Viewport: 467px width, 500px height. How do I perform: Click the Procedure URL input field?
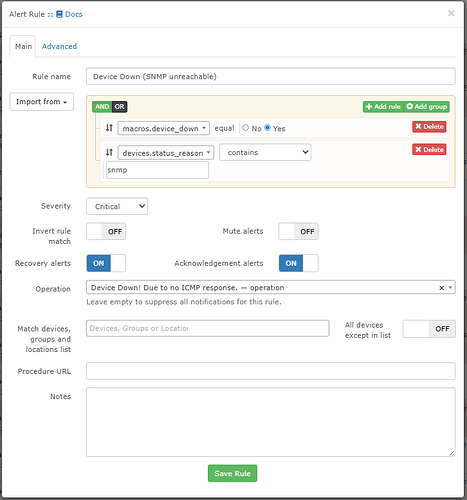click(271, 371)
